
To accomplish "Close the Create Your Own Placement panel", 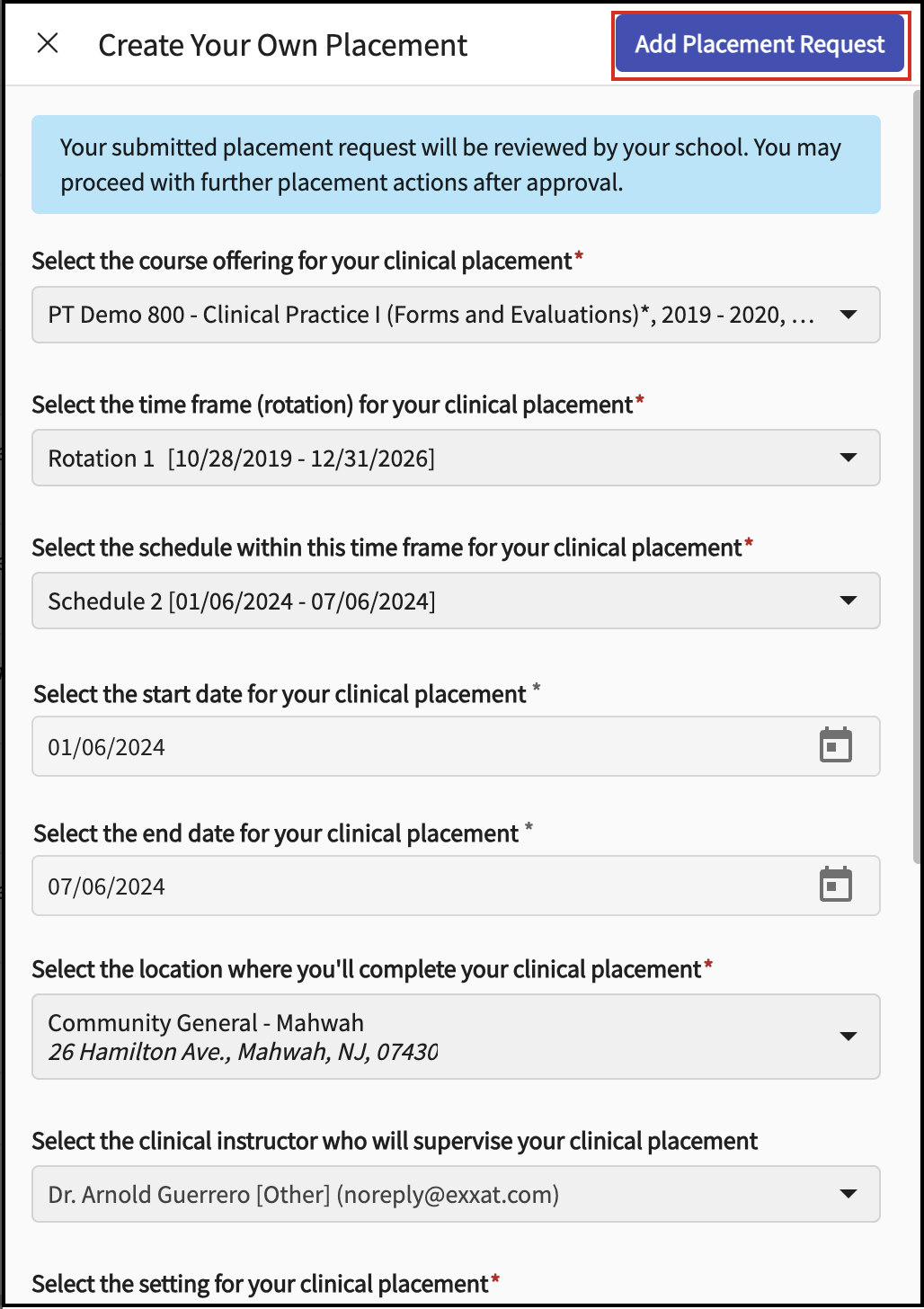I will point(48,43).
